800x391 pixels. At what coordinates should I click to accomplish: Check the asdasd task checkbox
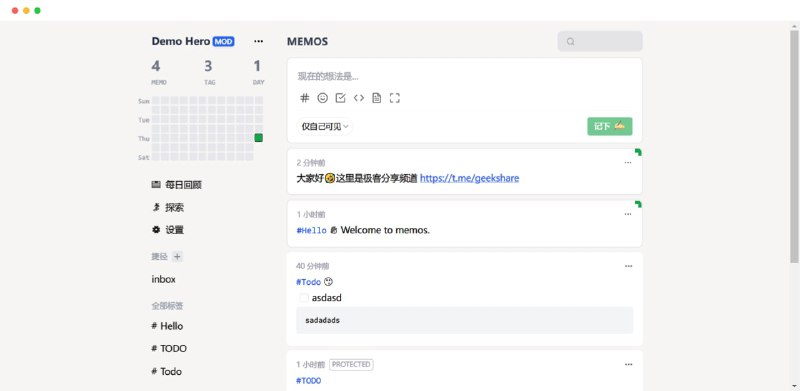tap(304, 298)
